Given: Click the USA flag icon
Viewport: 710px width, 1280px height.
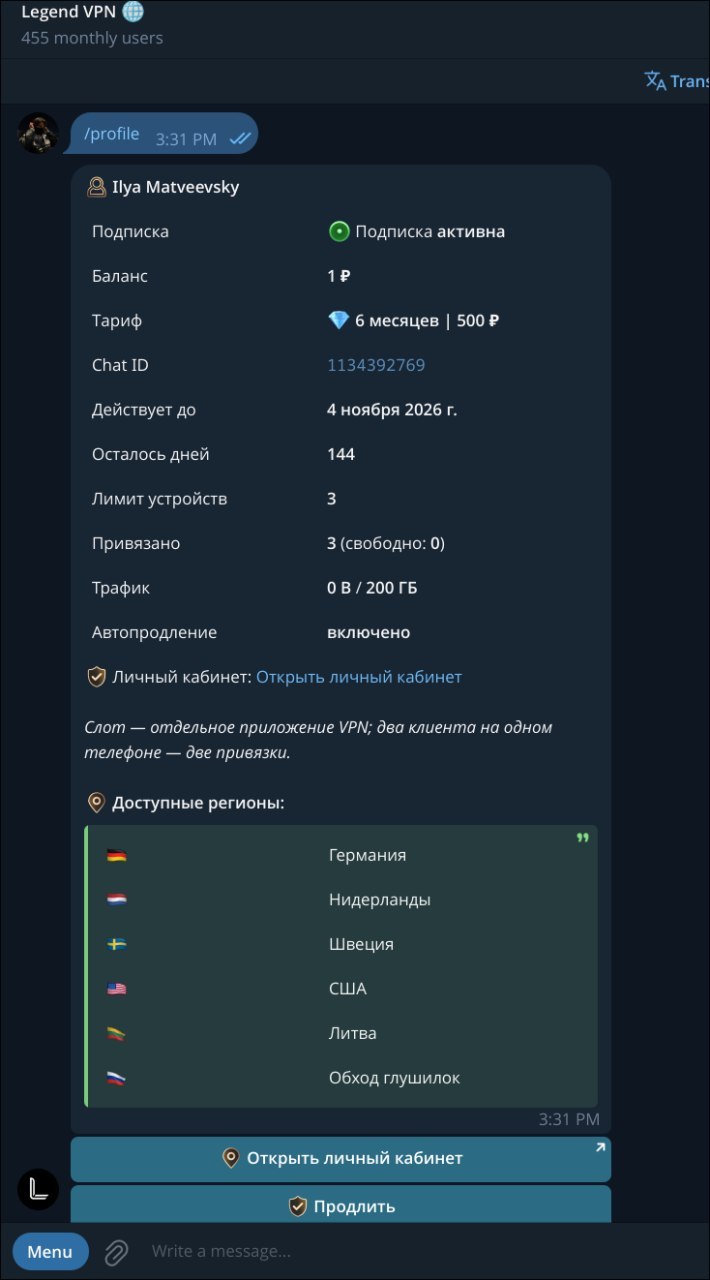Looking at the screenshot, I should click(117, 989).
